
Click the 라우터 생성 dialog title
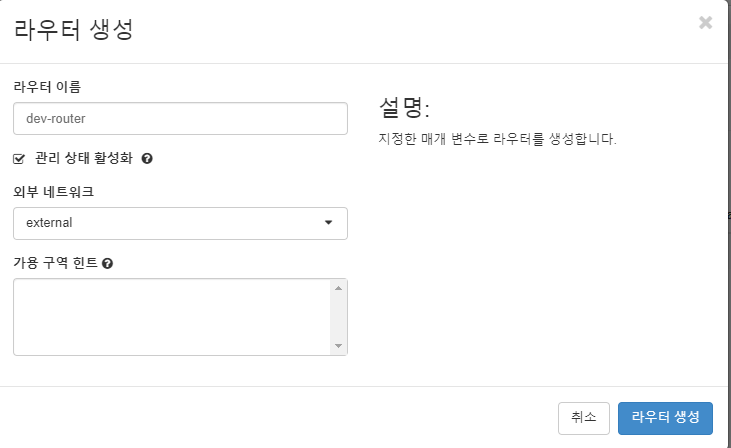click(x=74, y=30)
